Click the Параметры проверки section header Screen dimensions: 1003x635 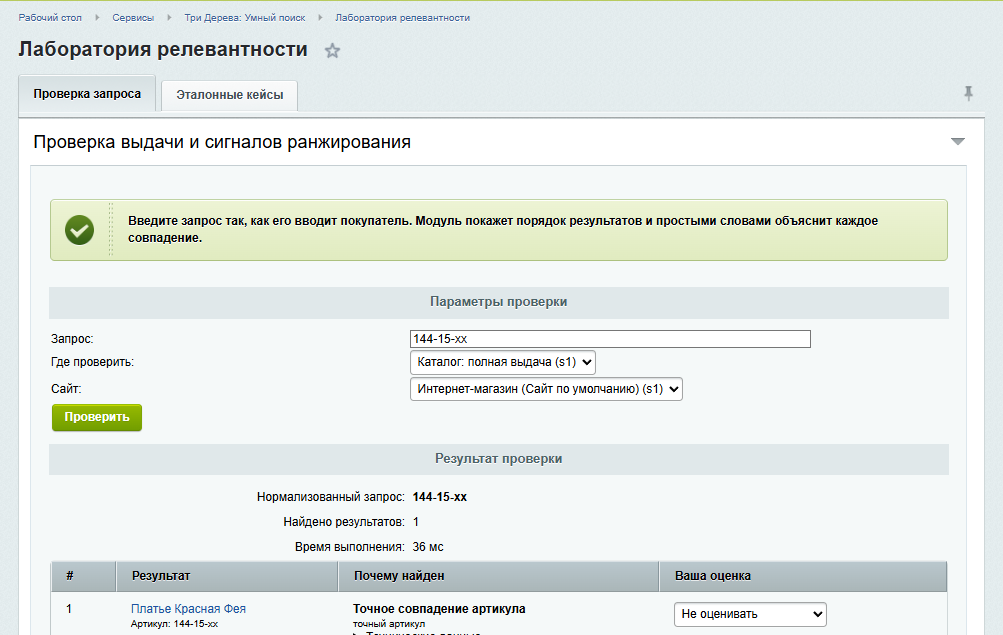[499, 302]
